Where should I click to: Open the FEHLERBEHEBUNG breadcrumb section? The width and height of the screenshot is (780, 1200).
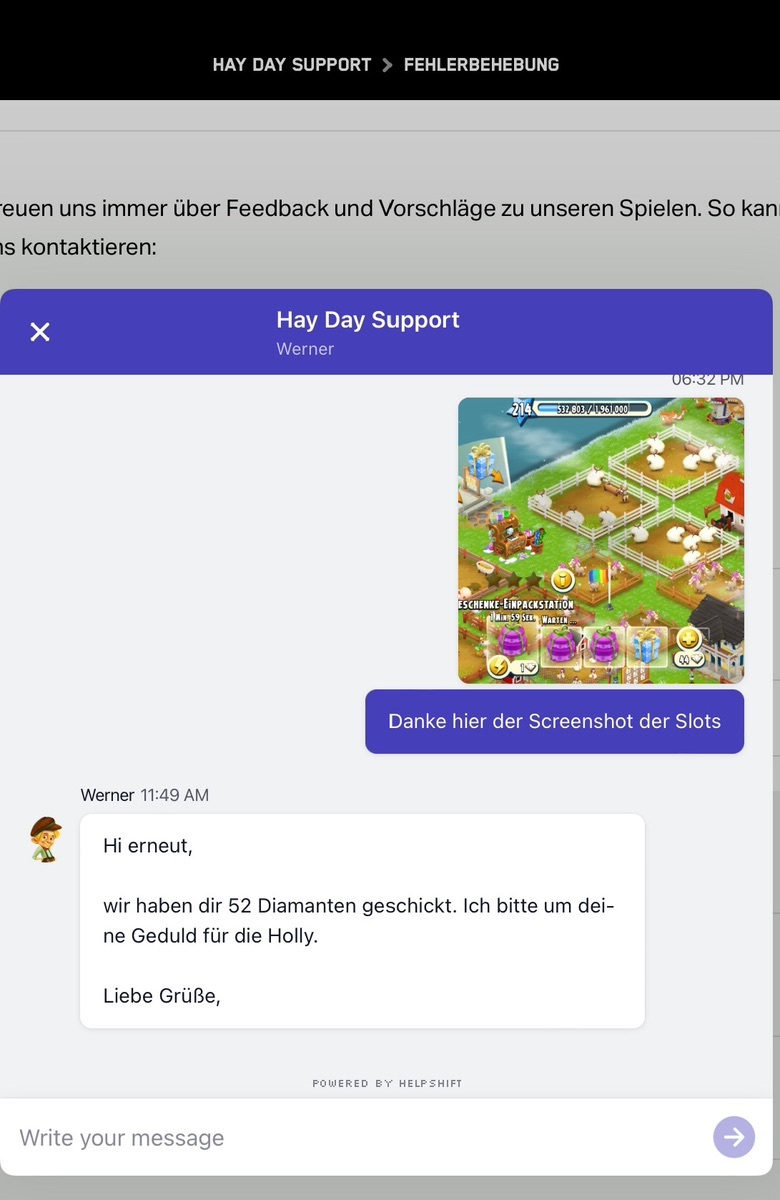click(481, 65)
